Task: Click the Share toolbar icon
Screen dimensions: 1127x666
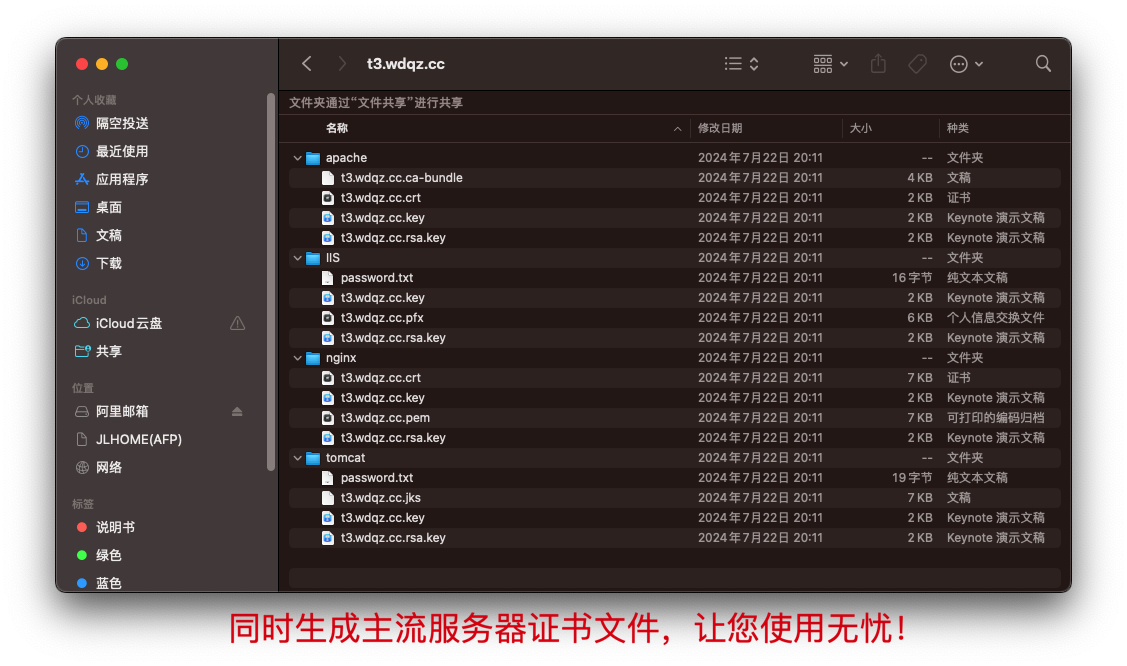Action: pos(878,64)
